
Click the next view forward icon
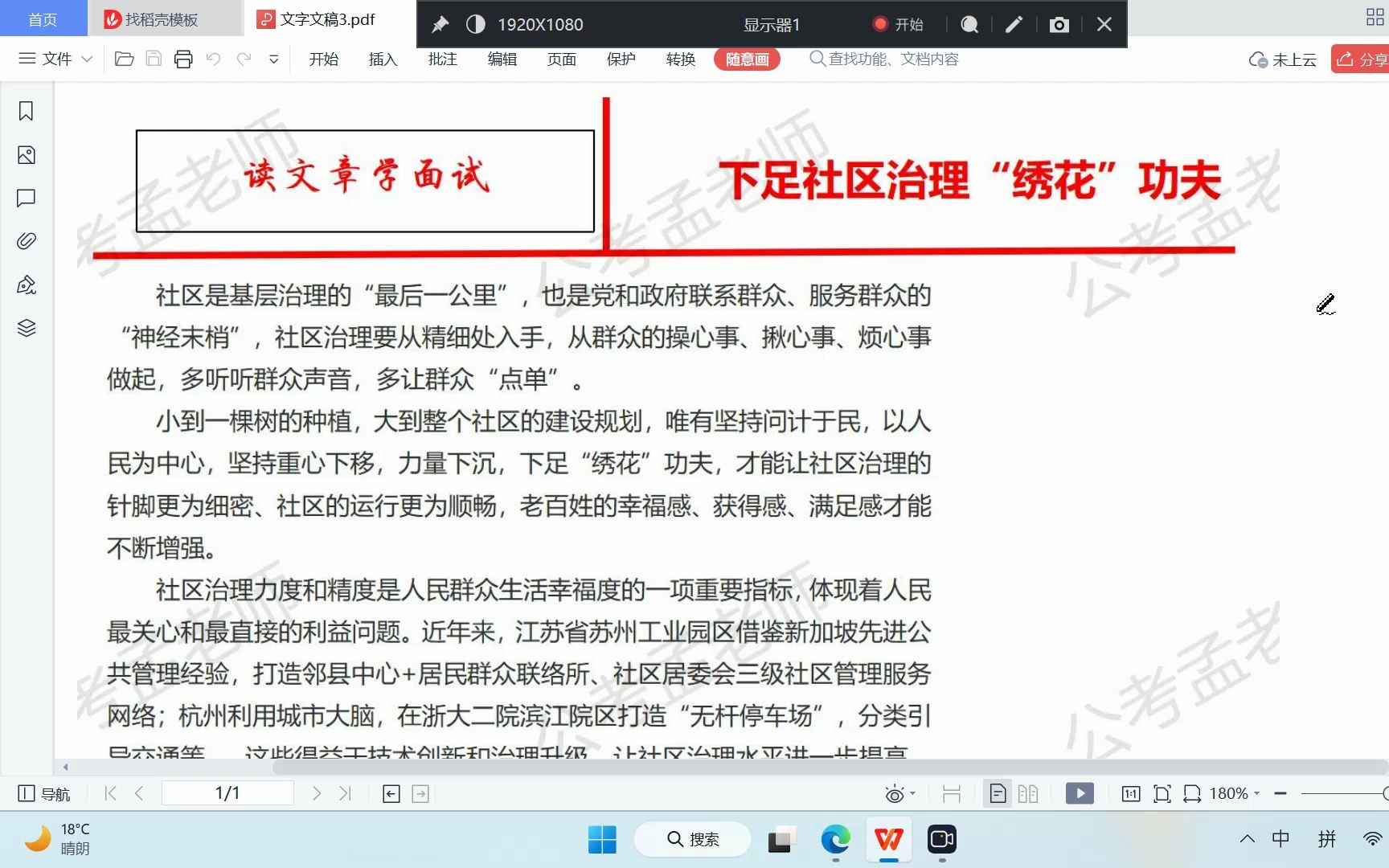(x=420, y=794)
